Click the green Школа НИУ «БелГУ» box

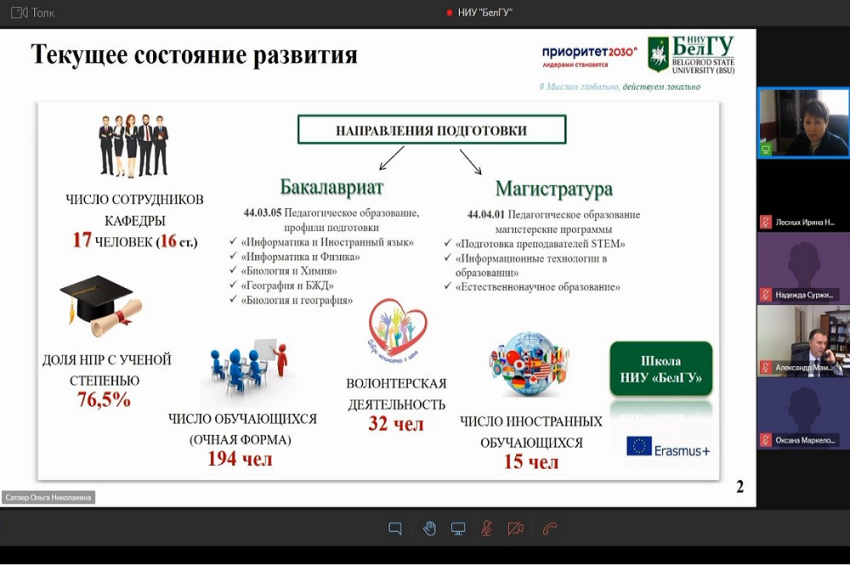click(661, 369)
